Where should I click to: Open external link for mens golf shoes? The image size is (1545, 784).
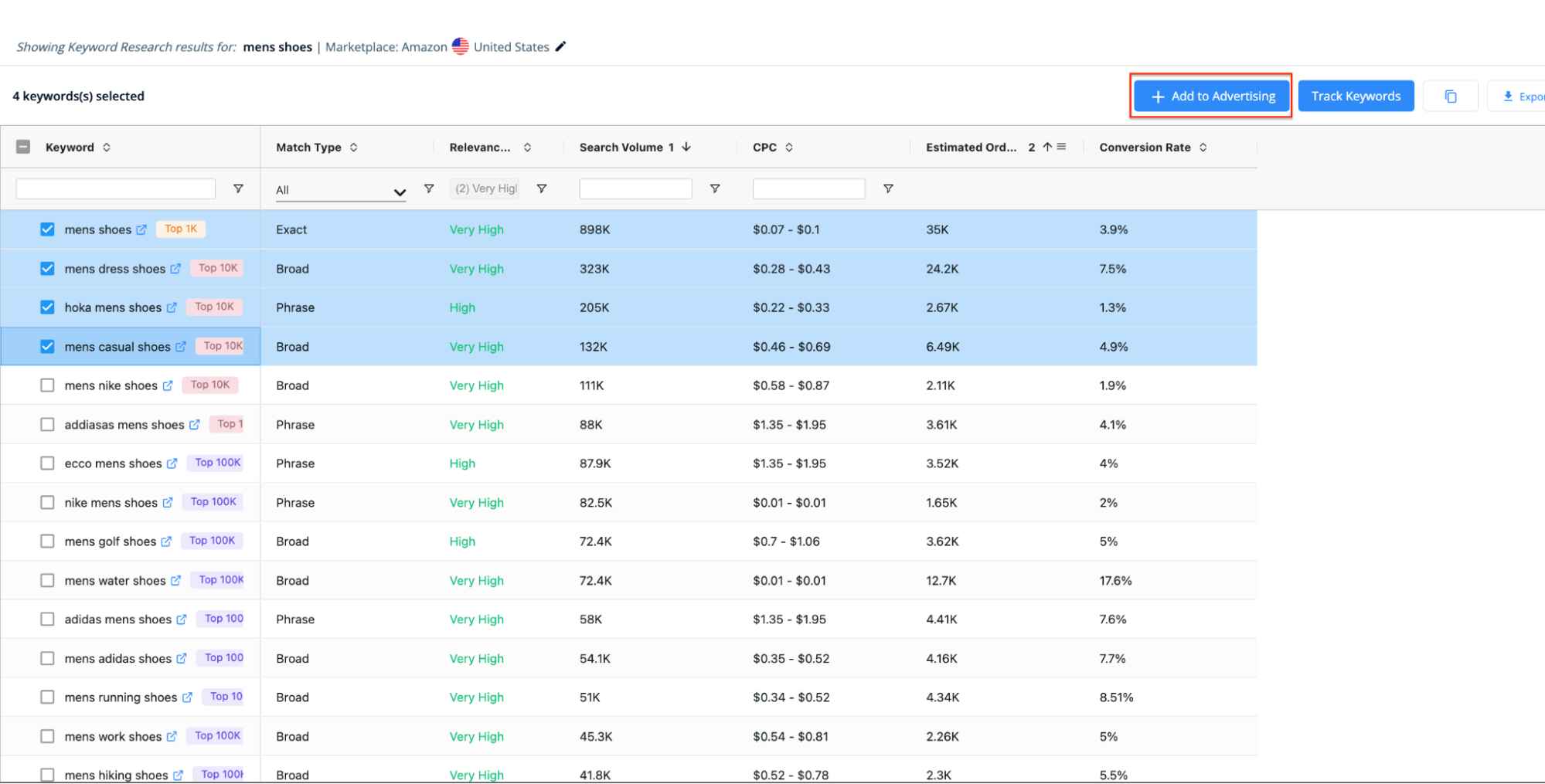(166, 541)
